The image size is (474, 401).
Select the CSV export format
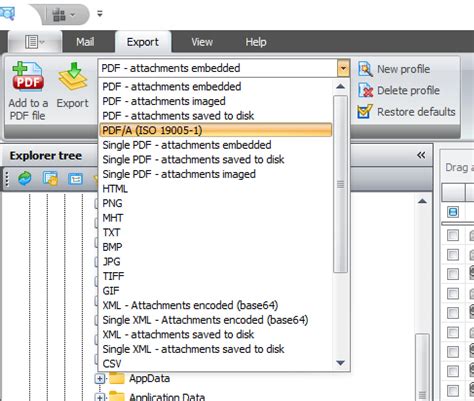pyautogui.click(x=215, y=364)
